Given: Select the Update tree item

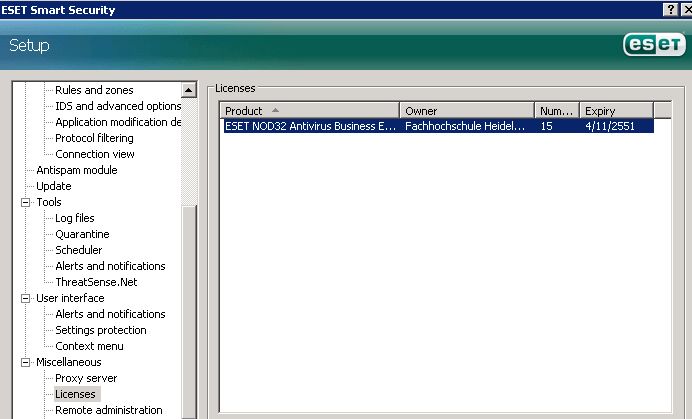Looking at the screenshot, I should click(53, 186).
